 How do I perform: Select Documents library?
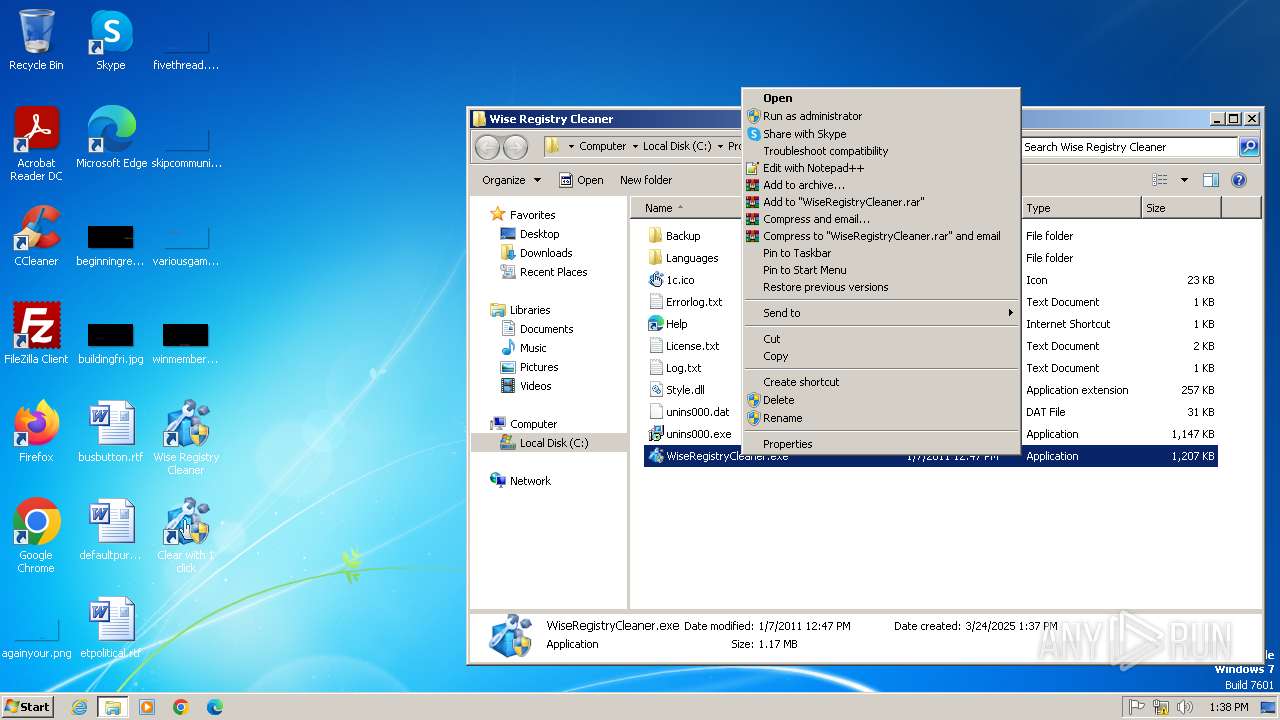tap(536, 329)
